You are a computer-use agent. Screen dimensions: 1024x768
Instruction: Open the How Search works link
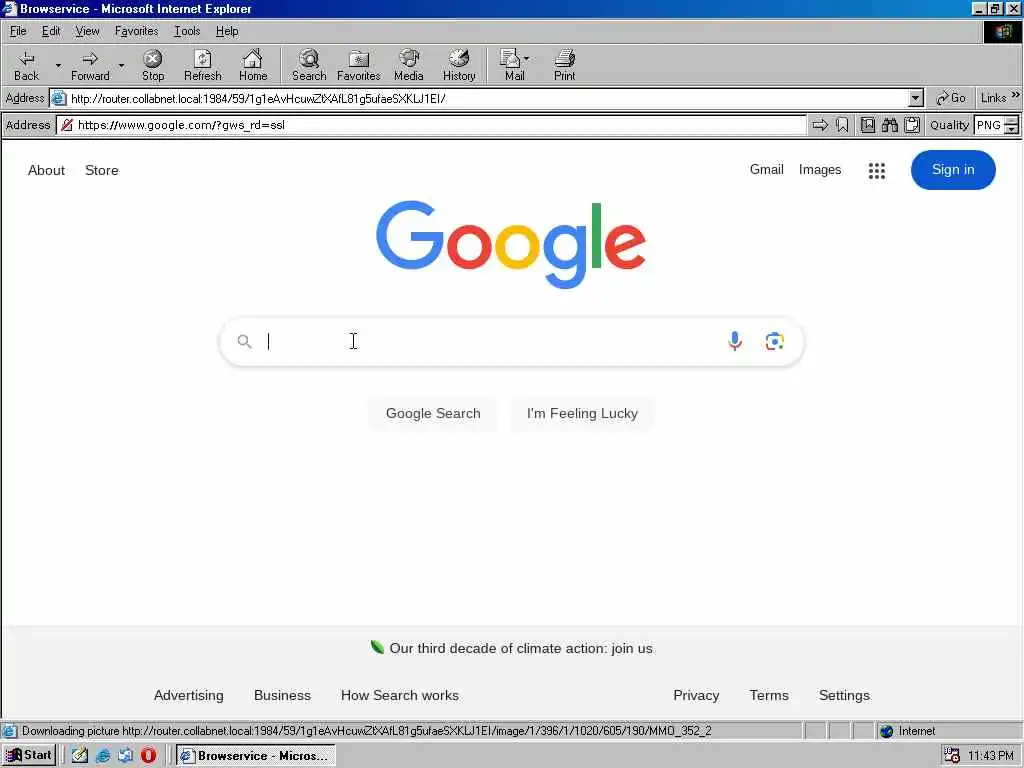click(x=400, y=696)
